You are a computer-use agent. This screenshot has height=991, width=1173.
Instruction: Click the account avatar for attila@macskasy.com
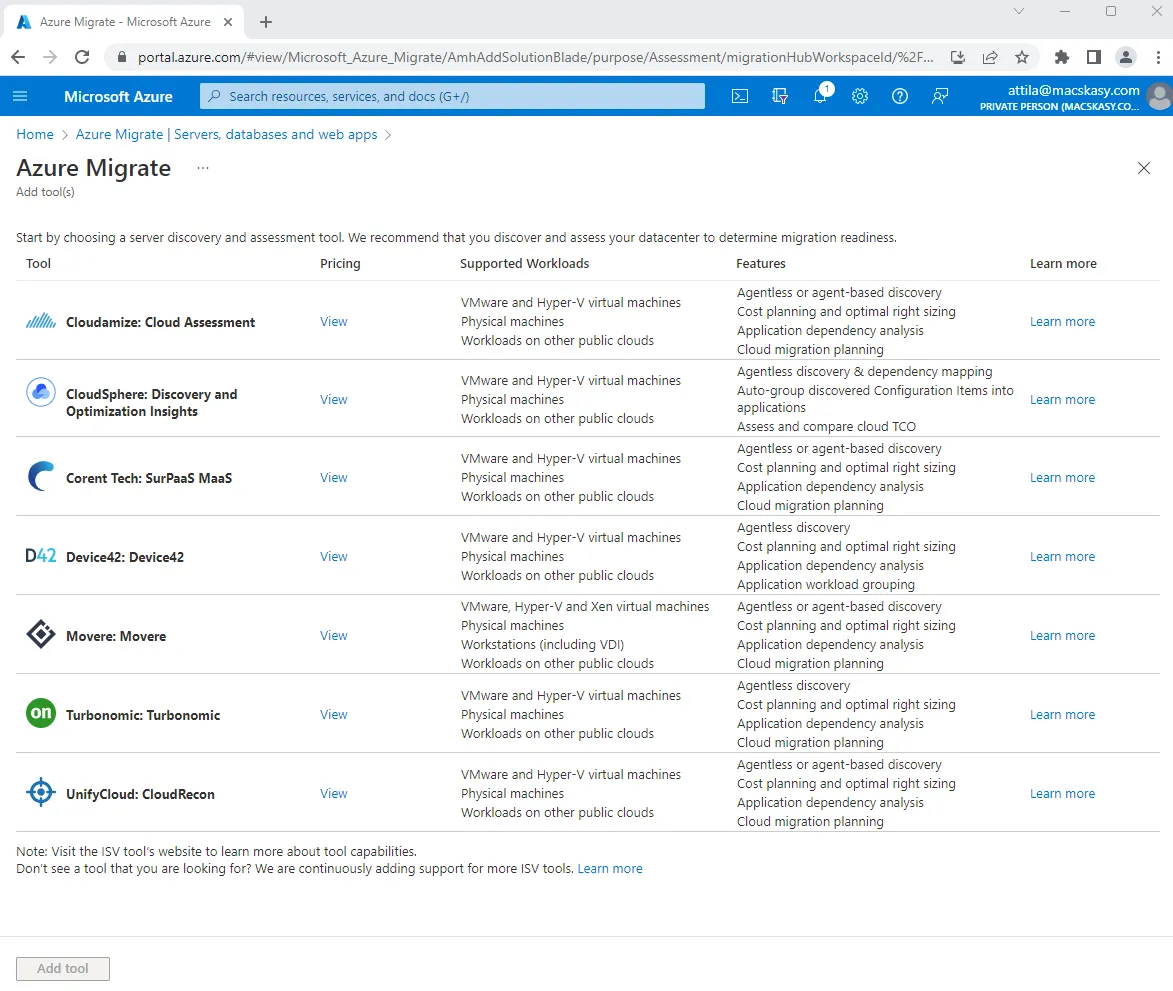1160,96
